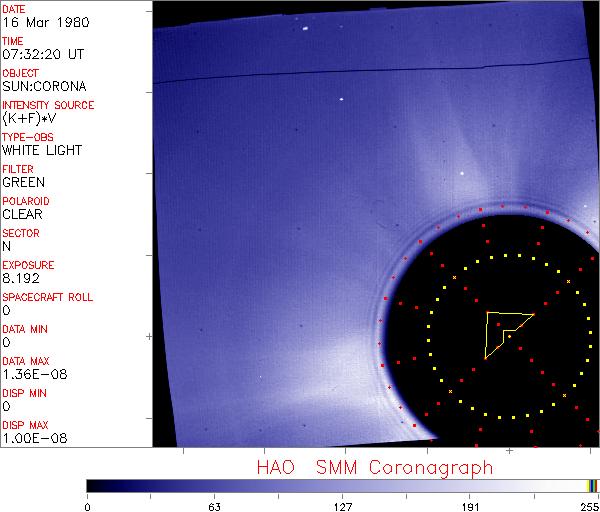Click the color bar's 63 tick label

click(x=214, y=506)
